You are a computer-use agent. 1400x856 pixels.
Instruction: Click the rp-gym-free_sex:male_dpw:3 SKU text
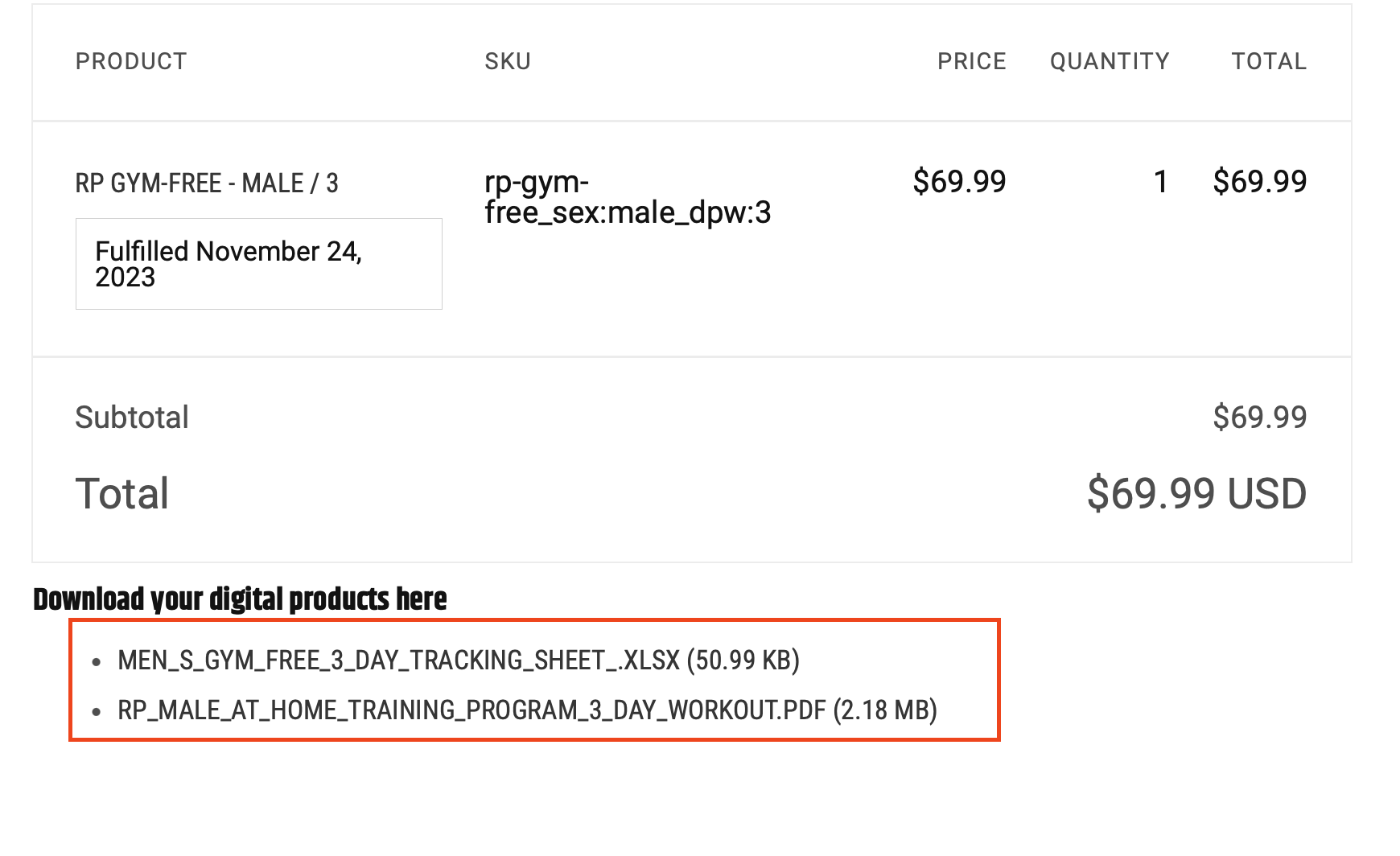coord(628,197)
